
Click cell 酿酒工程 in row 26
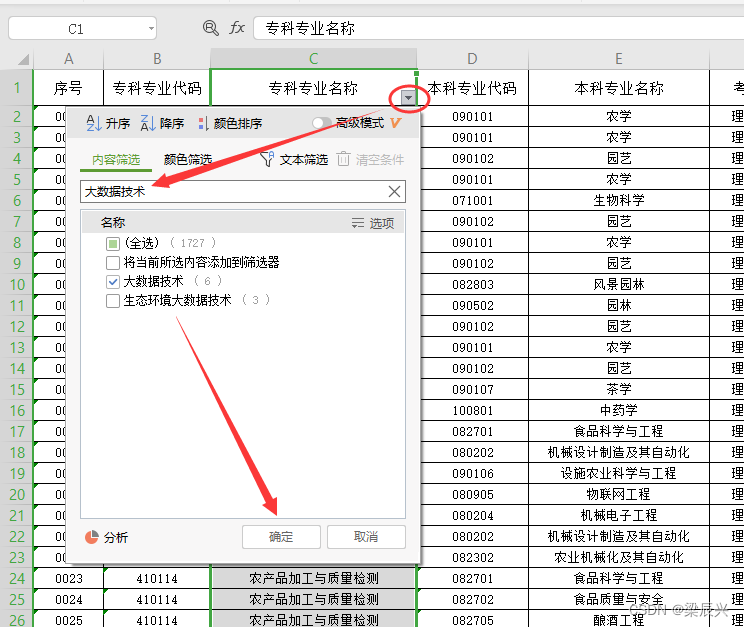click(x=619, y=620)
